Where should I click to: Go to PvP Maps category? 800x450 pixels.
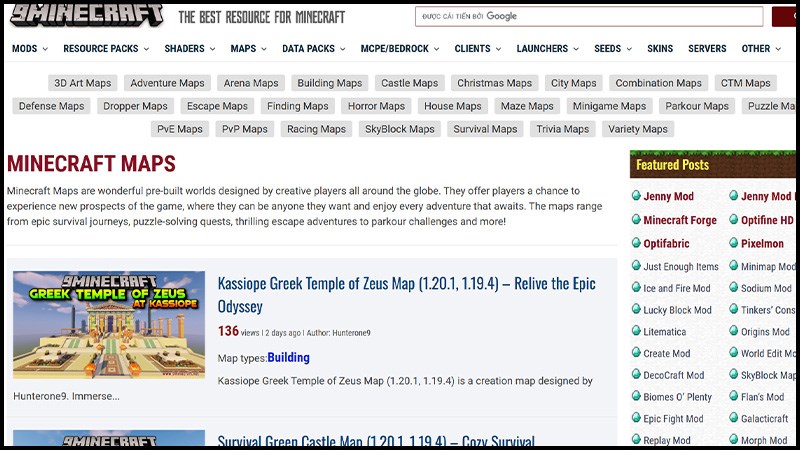coord(245,129)
